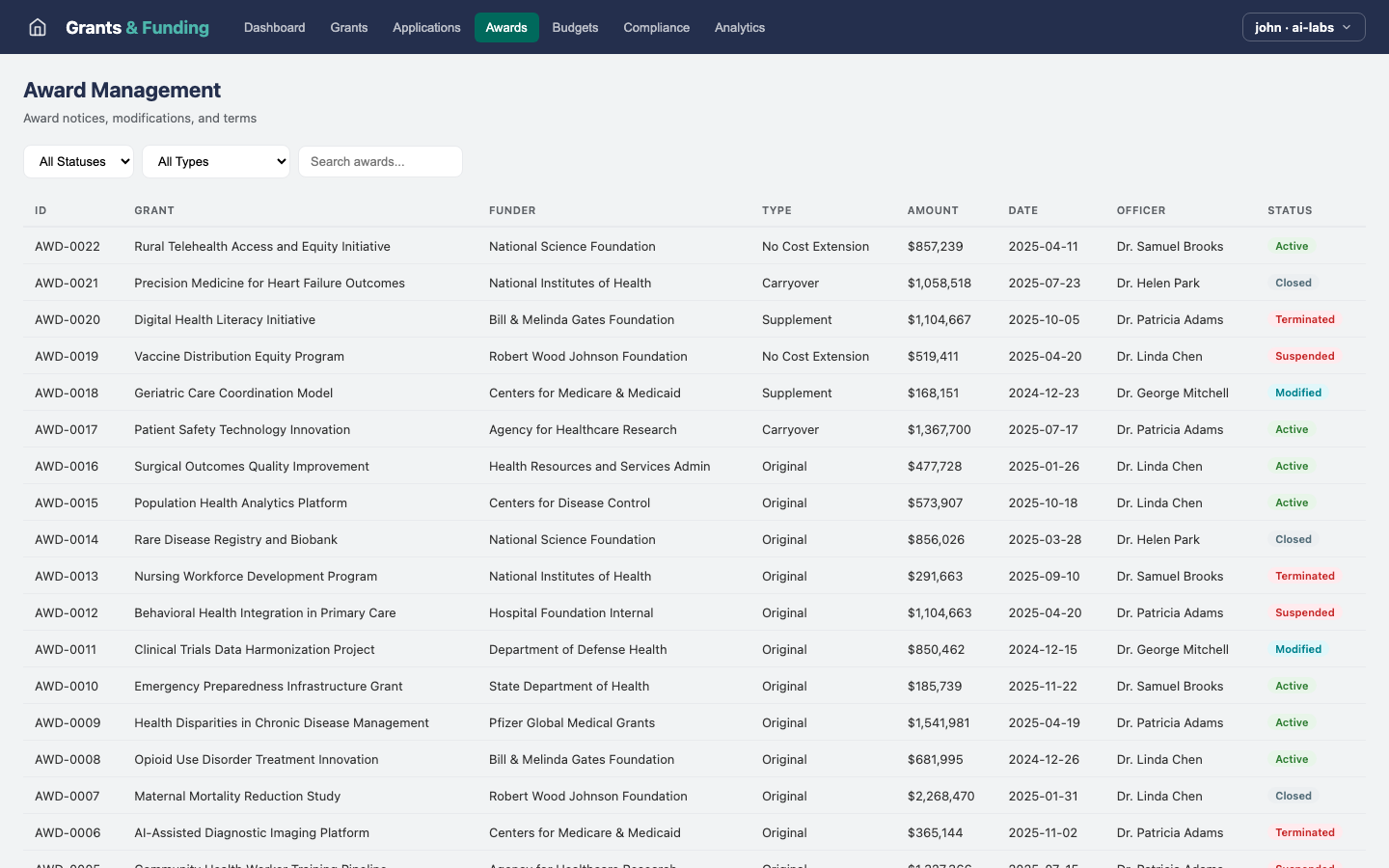Sort the table by the AMOUNT column

click(x=933, y=210)
